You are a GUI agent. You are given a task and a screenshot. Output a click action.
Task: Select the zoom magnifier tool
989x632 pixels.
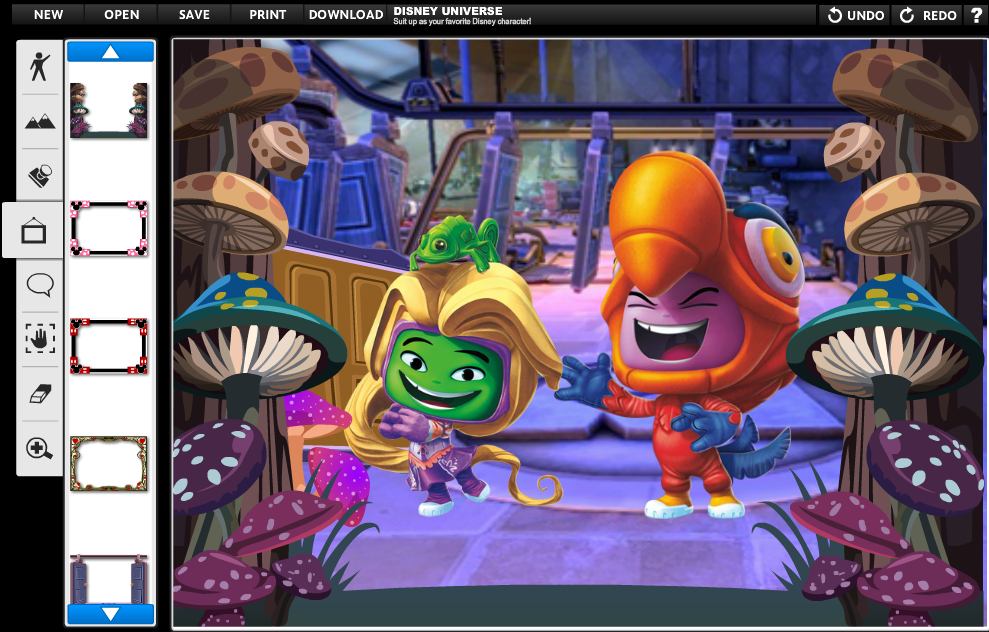[x=40, y=448]
